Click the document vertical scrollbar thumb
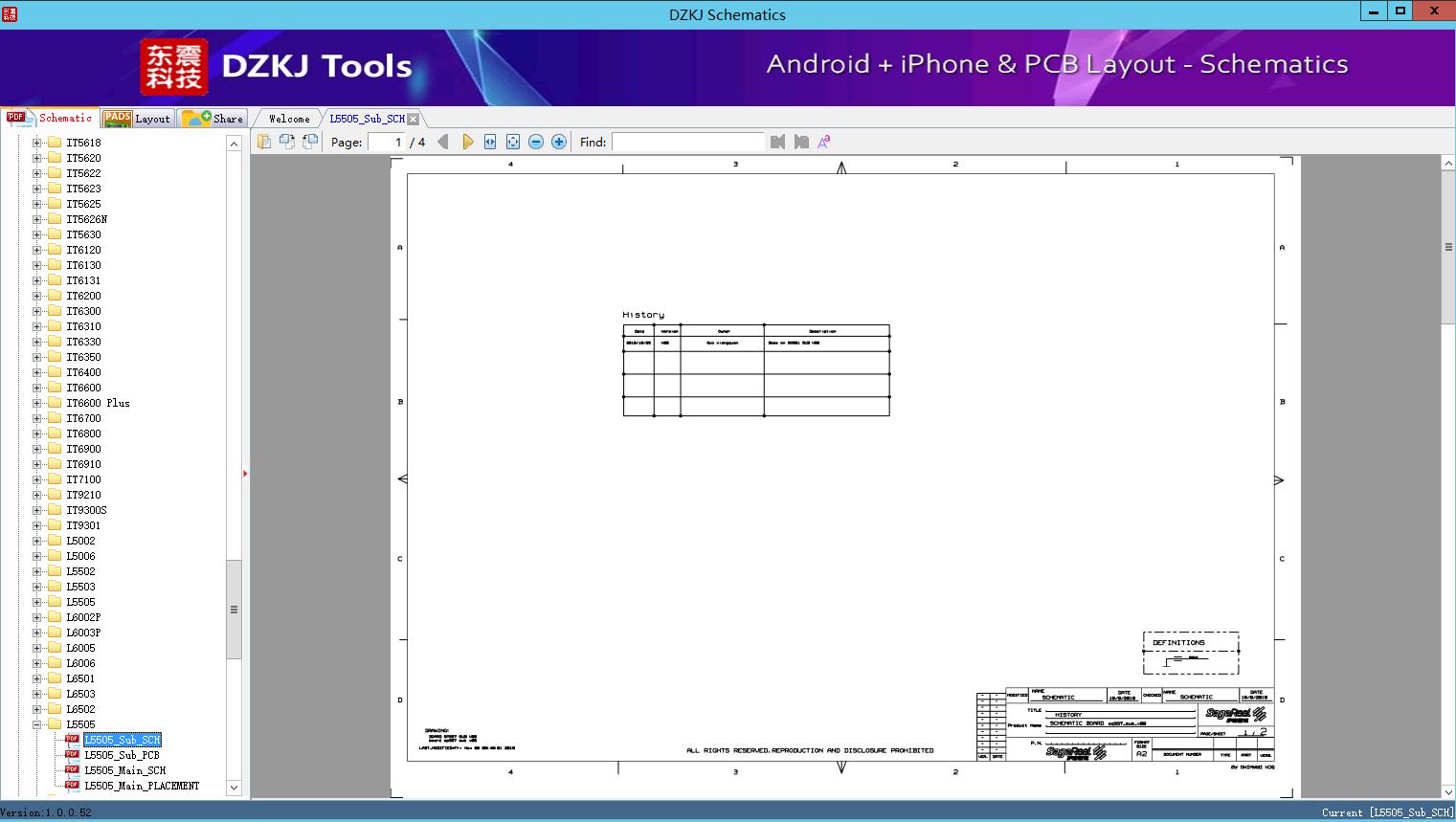This screenshot has width=1456, height=822. 1448,247
